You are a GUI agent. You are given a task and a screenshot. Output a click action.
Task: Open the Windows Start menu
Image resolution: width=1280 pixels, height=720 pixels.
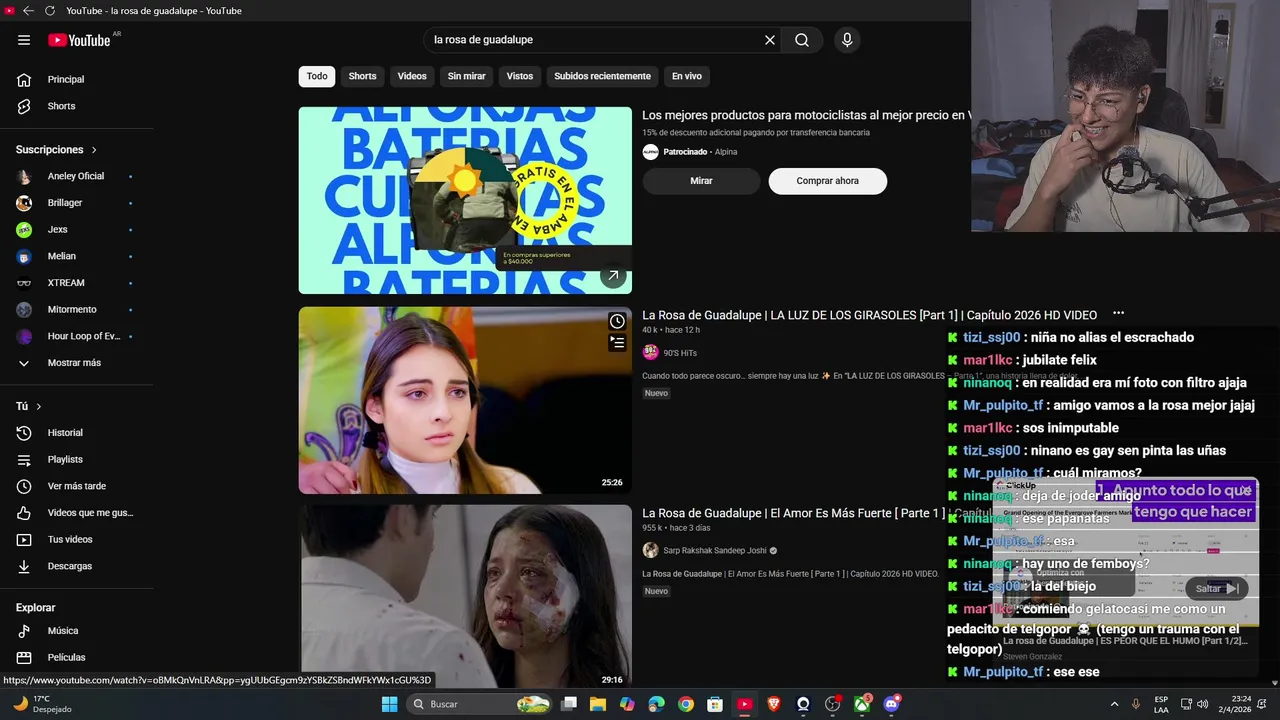[x=389, y=704]
